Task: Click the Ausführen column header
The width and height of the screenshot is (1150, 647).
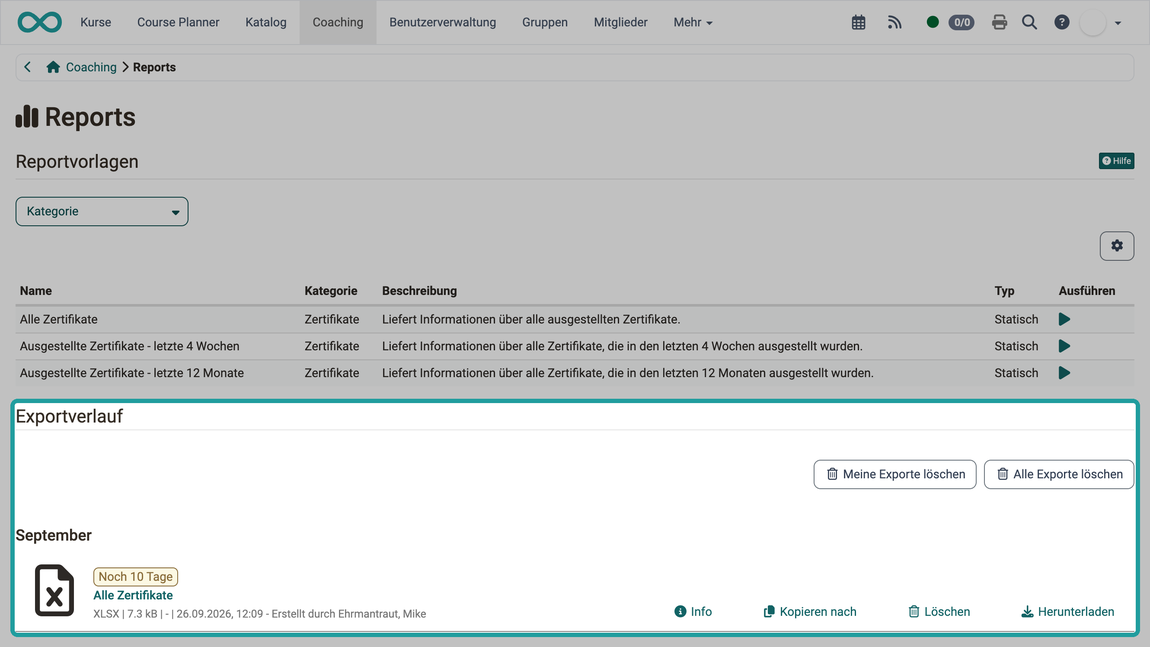Action: [1087, 290]
